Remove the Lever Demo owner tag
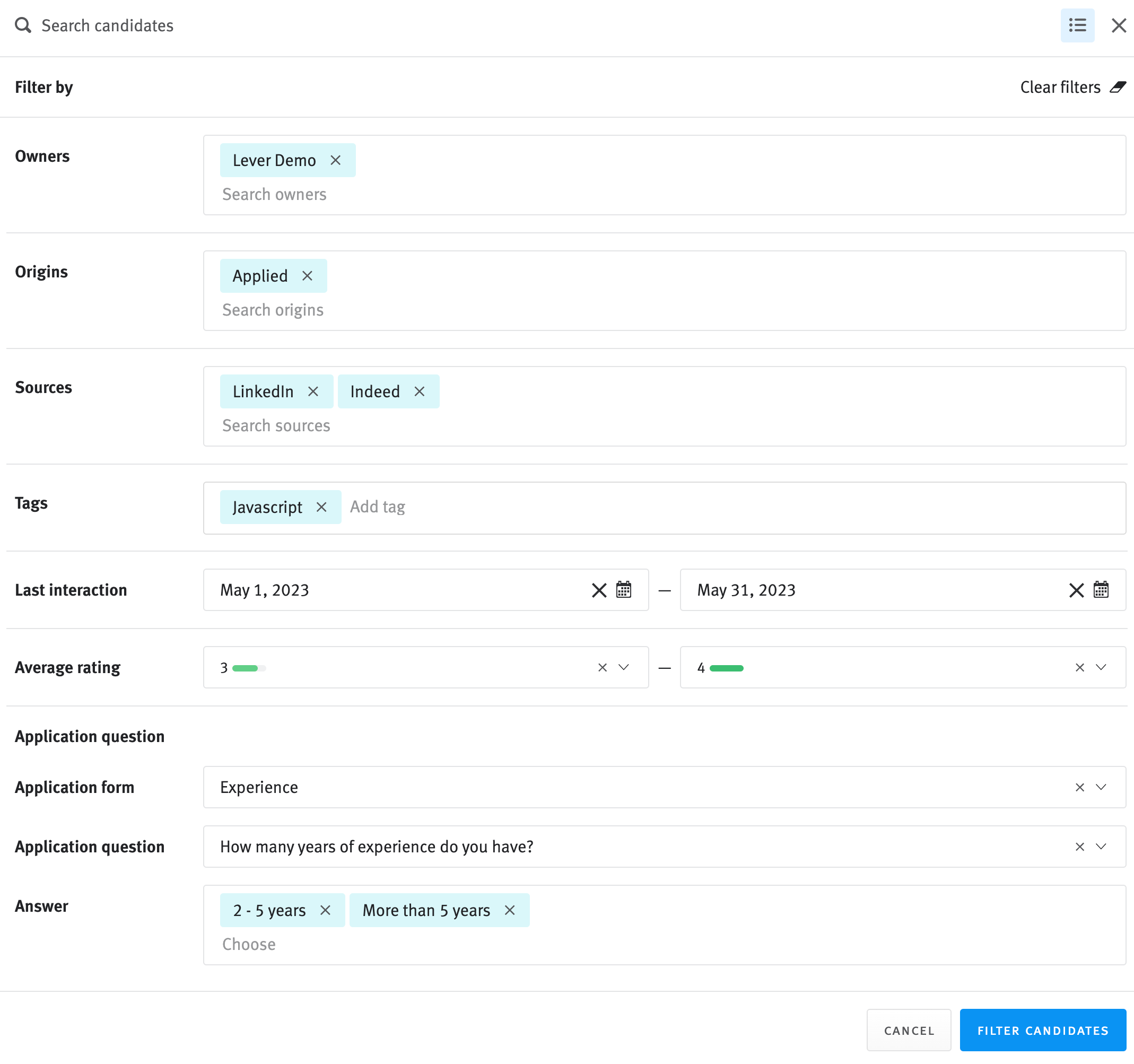This screenshot has height=1064, width=1134. click(x=335, y=160)
